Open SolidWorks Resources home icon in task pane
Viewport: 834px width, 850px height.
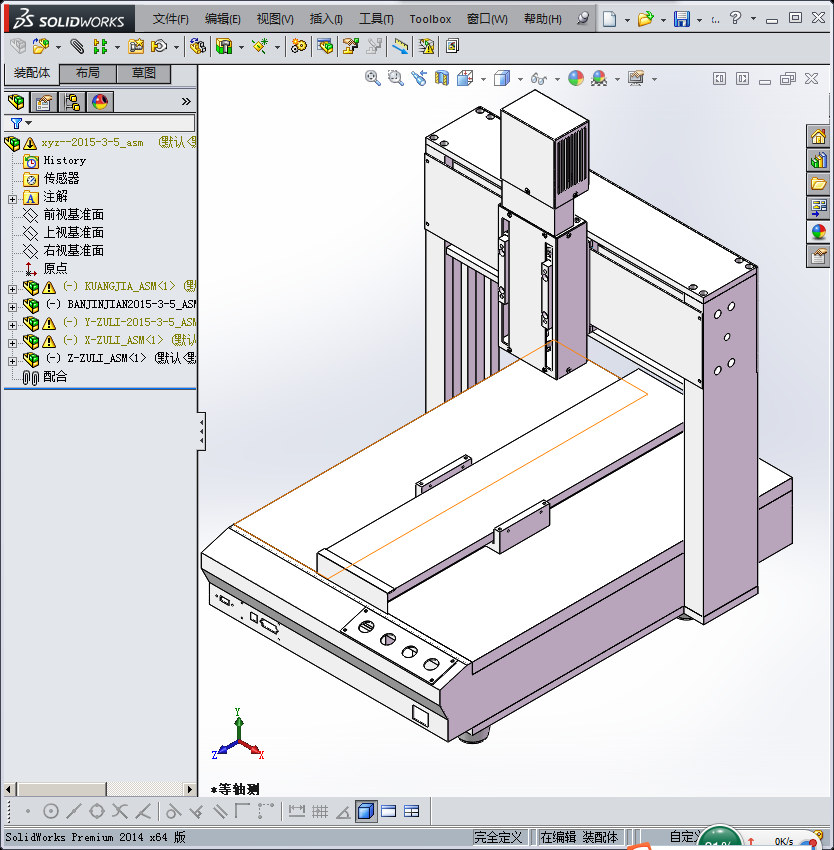[818, 137]
